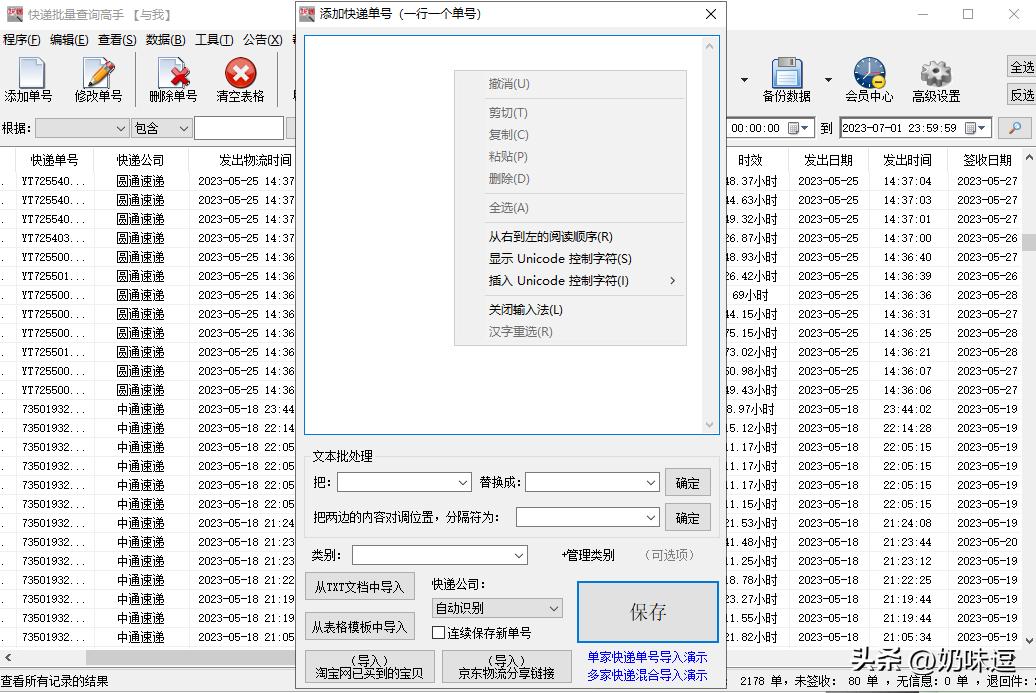Expand the 根据 field dropdown in main window
1036x693 pixels.
point(121,128)
